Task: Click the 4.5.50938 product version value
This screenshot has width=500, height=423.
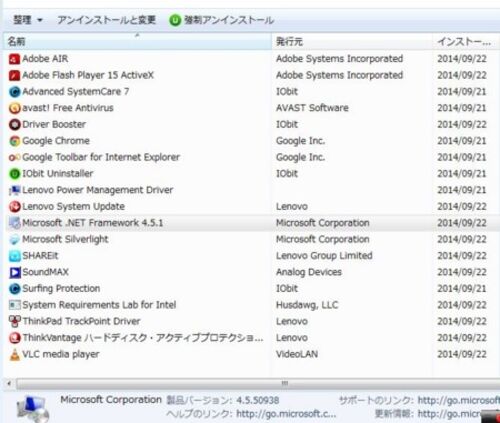Action: [257, 400]
